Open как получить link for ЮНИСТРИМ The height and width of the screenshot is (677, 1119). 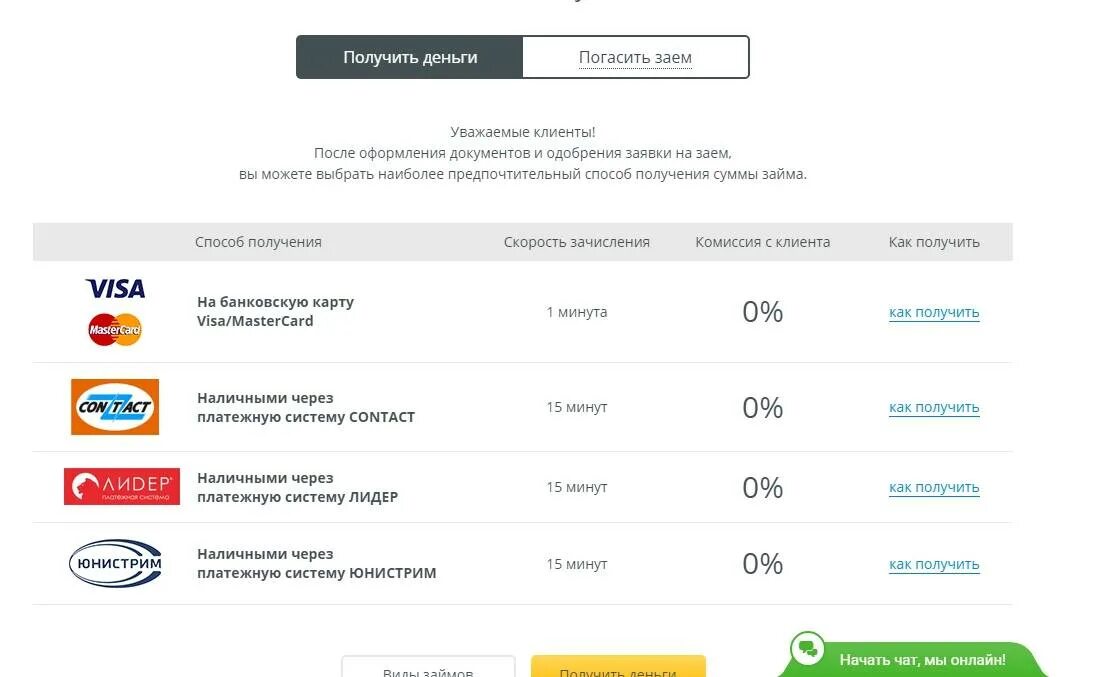[934, 564]
